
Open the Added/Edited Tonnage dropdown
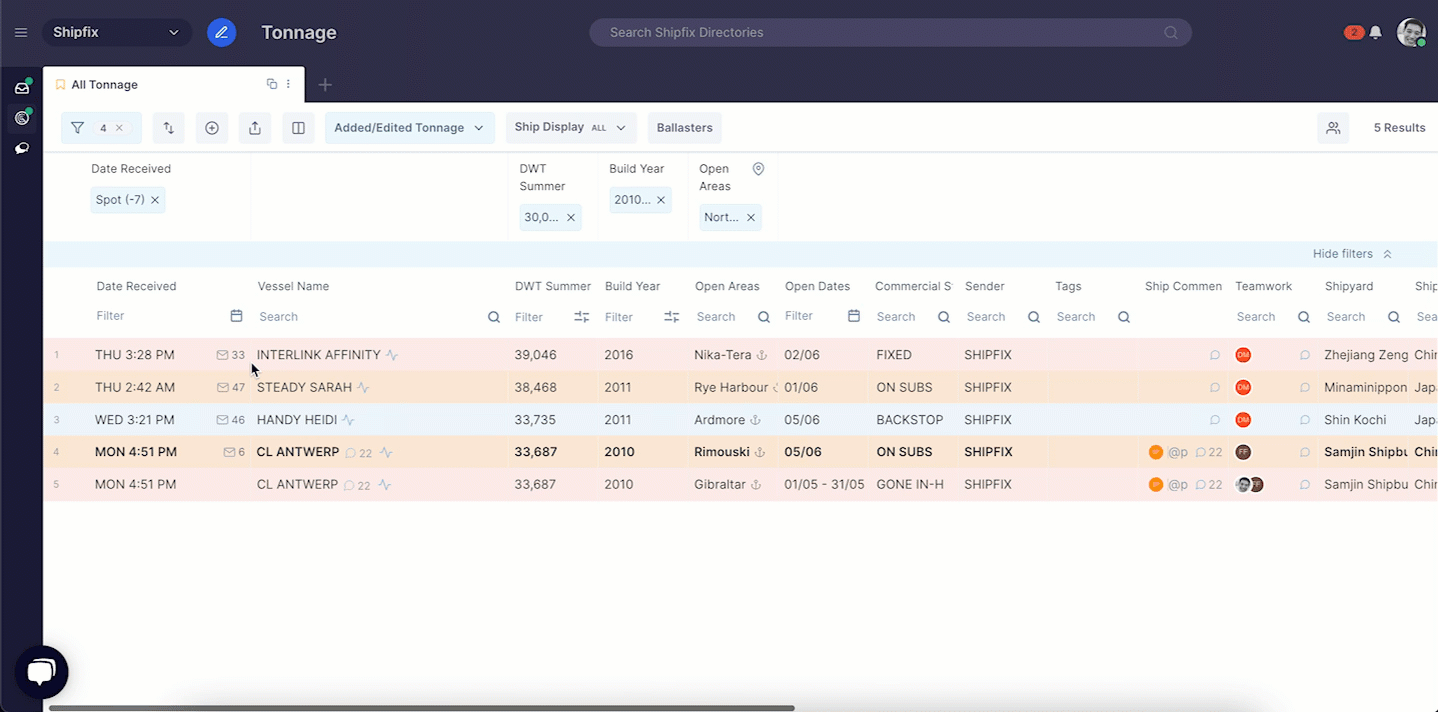409,128
